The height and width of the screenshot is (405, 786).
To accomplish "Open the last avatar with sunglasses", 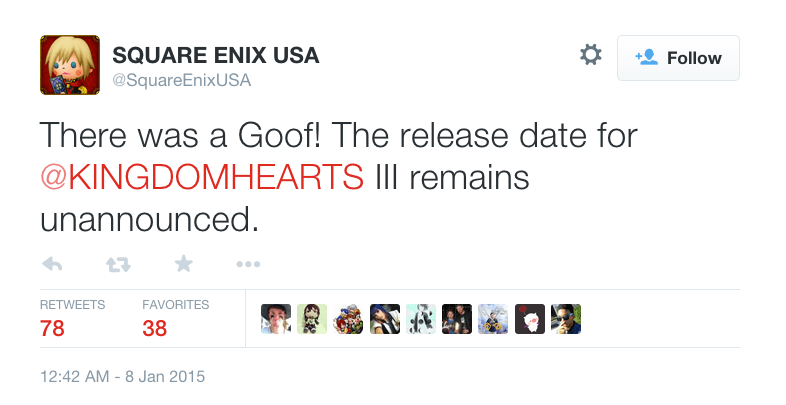I will click(x=566, y=319).
